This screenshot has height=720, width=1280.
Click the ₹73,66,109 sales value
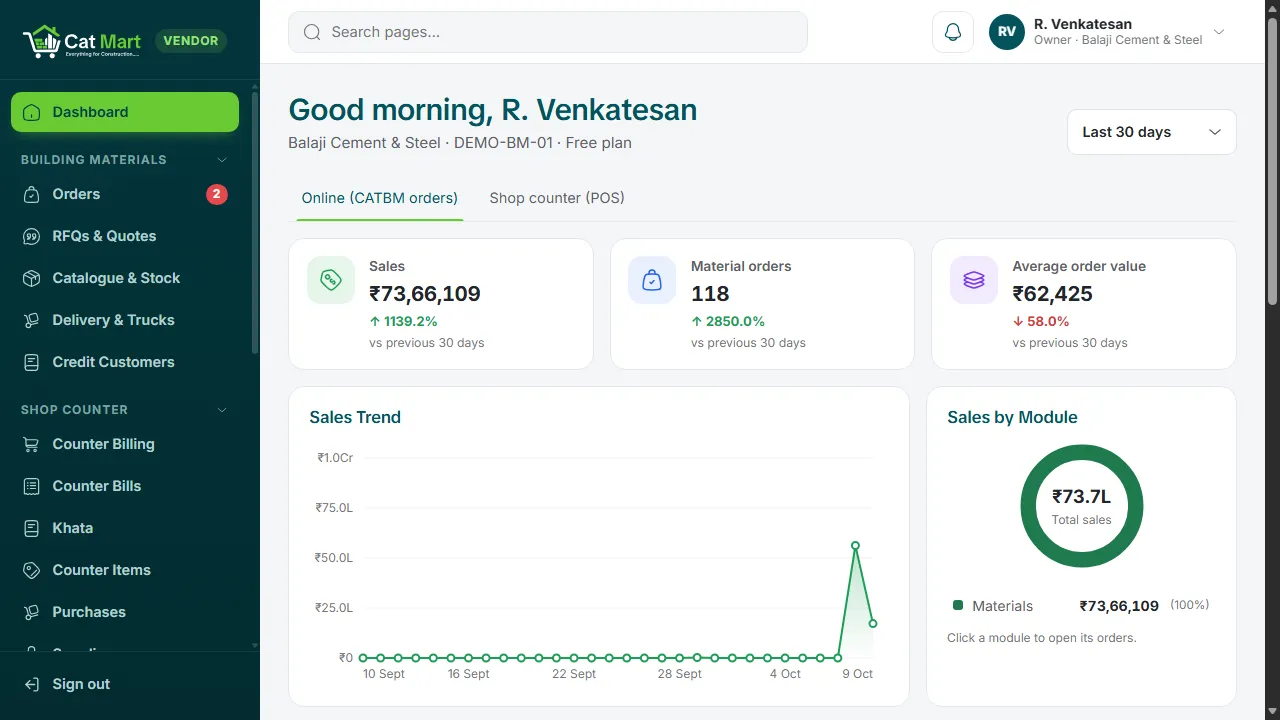click(425, 294)
